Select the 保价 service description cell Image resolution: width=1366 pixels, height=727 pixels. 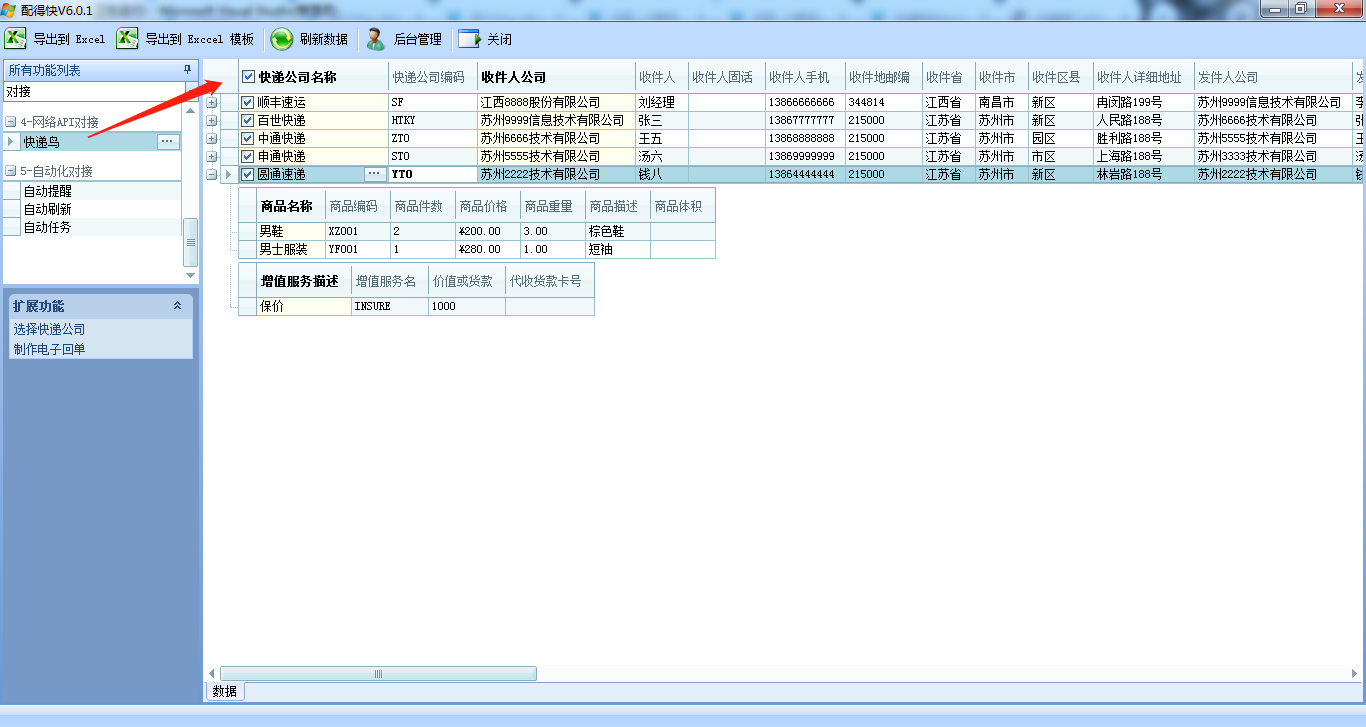coord(304,306)
